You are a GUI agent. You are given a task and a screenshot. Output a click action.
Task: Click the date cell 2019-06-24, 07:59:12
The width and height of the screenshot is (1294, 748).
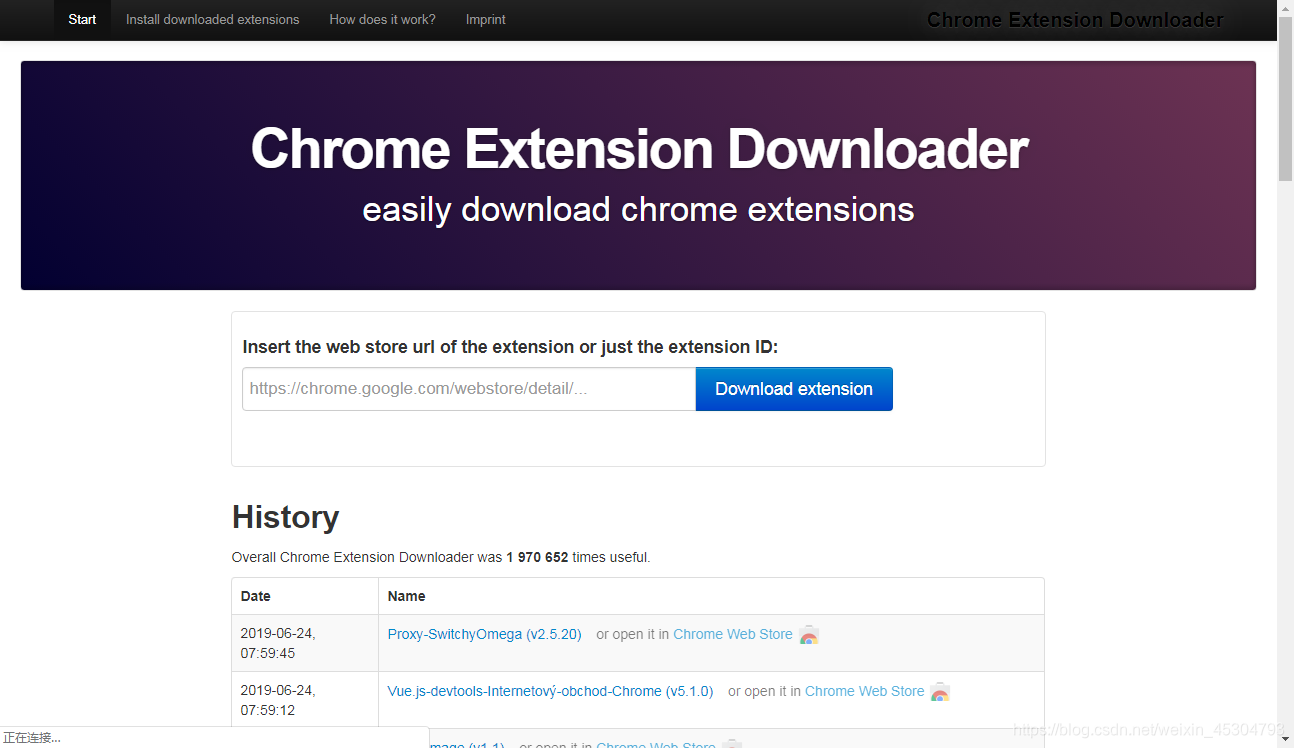click(305, 700)
